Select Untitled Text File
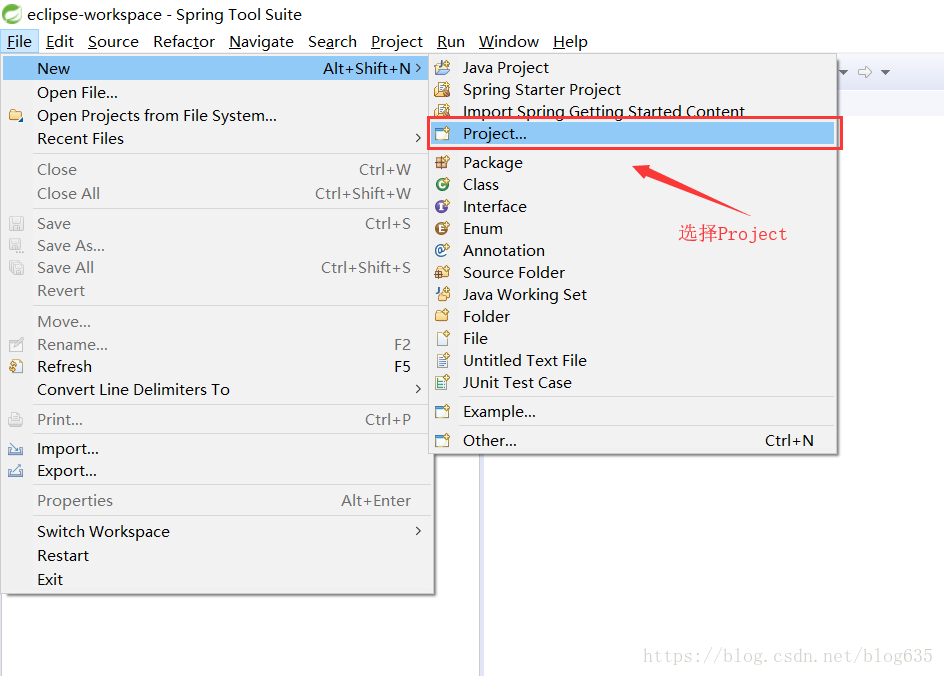The image size is (944, 676). (x=633, y=361)
